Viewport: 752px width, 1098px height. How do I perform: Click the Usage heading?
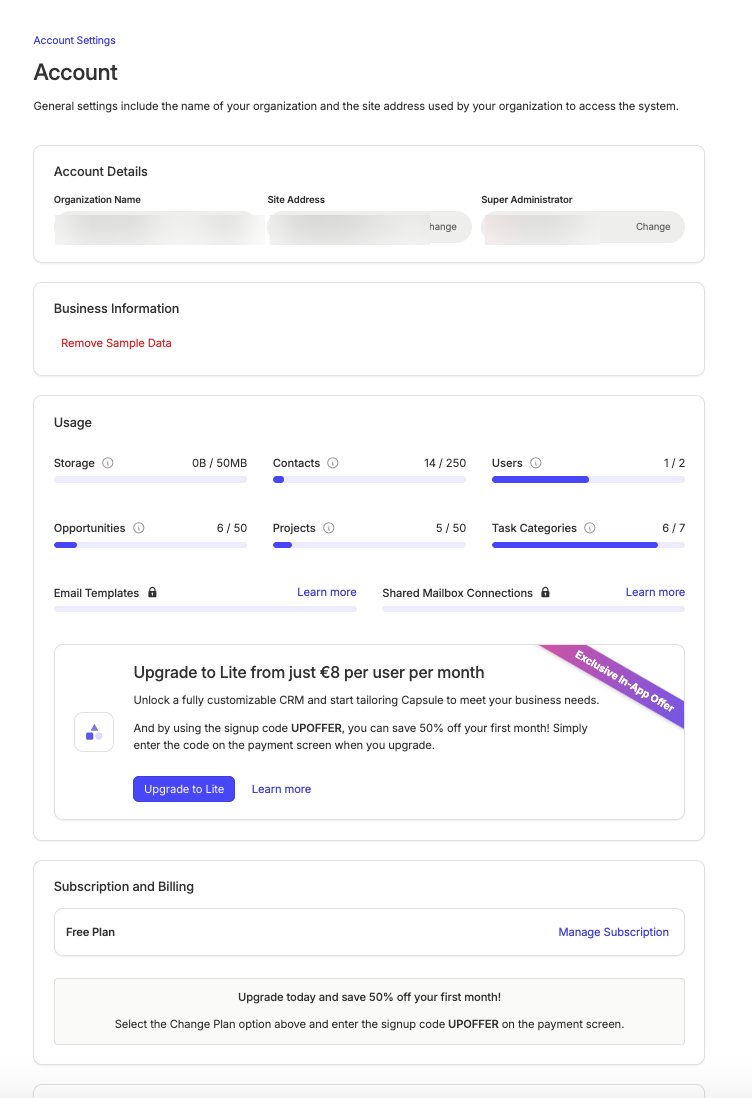tap(73, 422)
